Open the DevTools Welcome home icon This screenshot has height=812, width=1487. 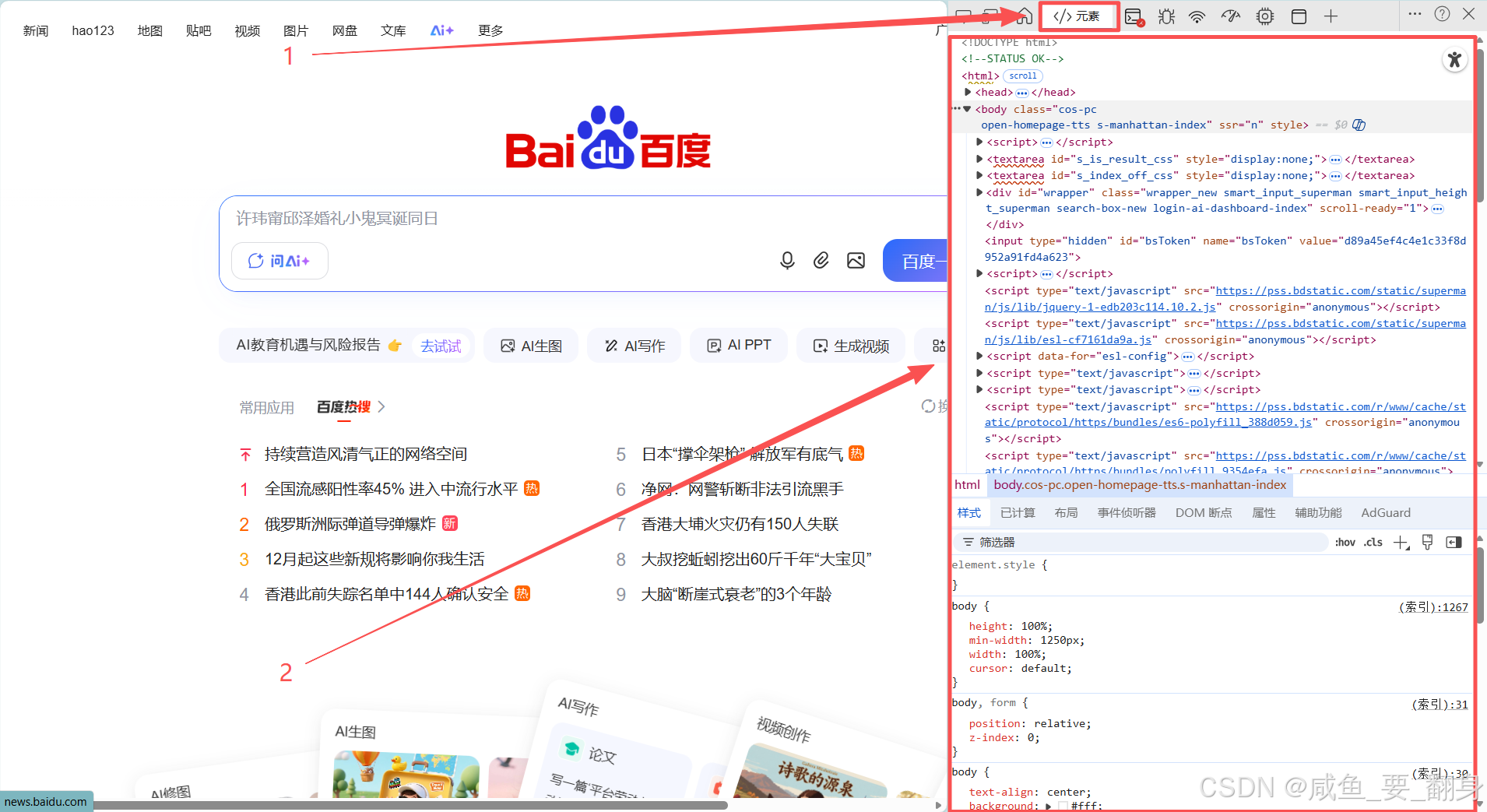(x=1025, y=16)
